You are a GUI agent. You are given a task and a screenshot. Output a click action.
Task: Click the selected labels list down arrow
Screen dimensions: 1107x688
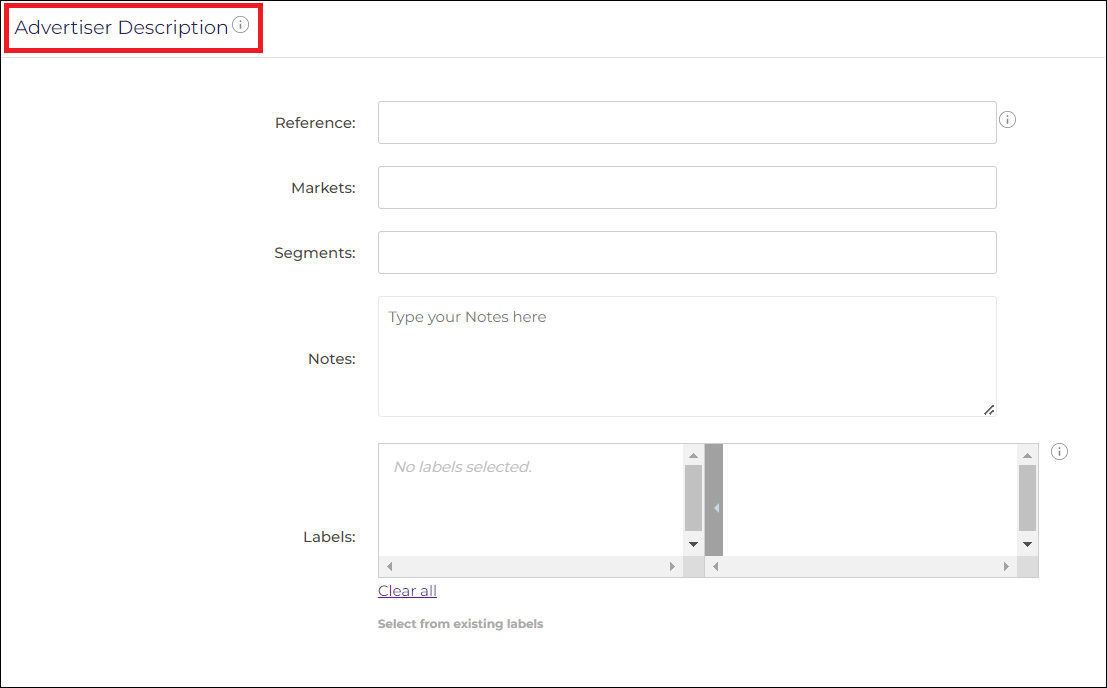coord(693,544)
